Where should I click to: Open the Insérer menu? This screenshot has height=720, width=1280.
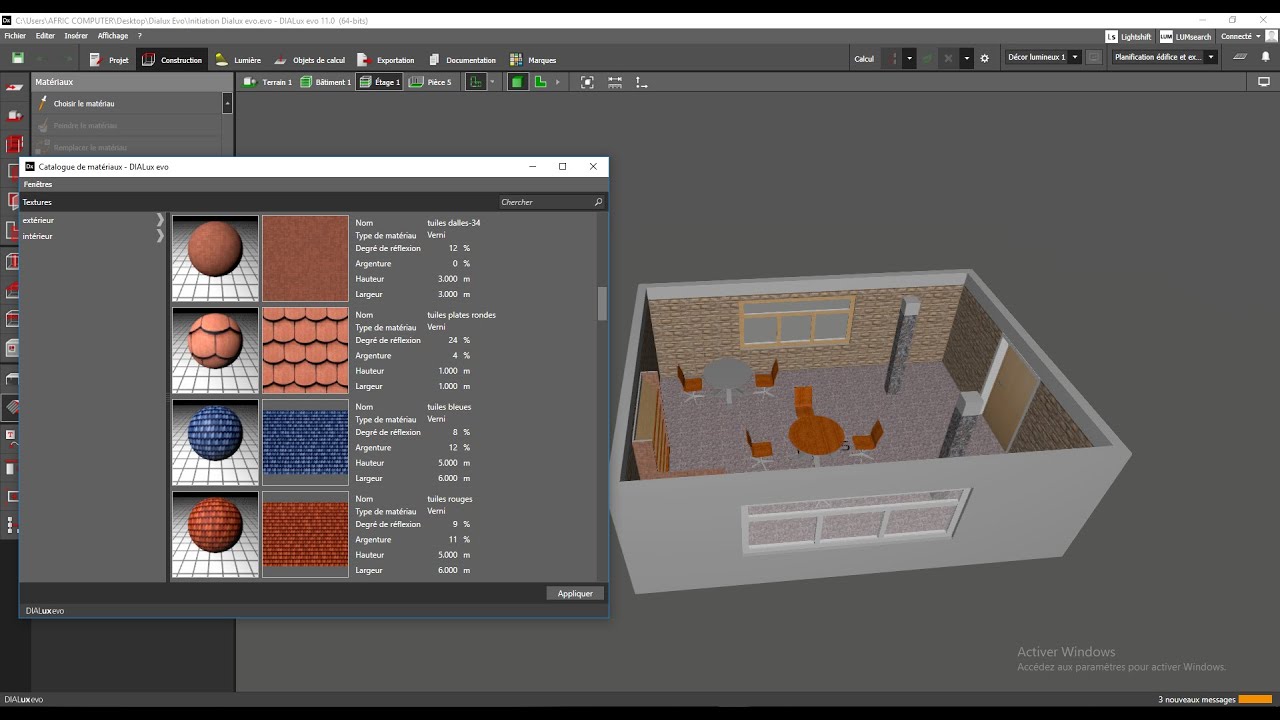(x=76, y=36)
